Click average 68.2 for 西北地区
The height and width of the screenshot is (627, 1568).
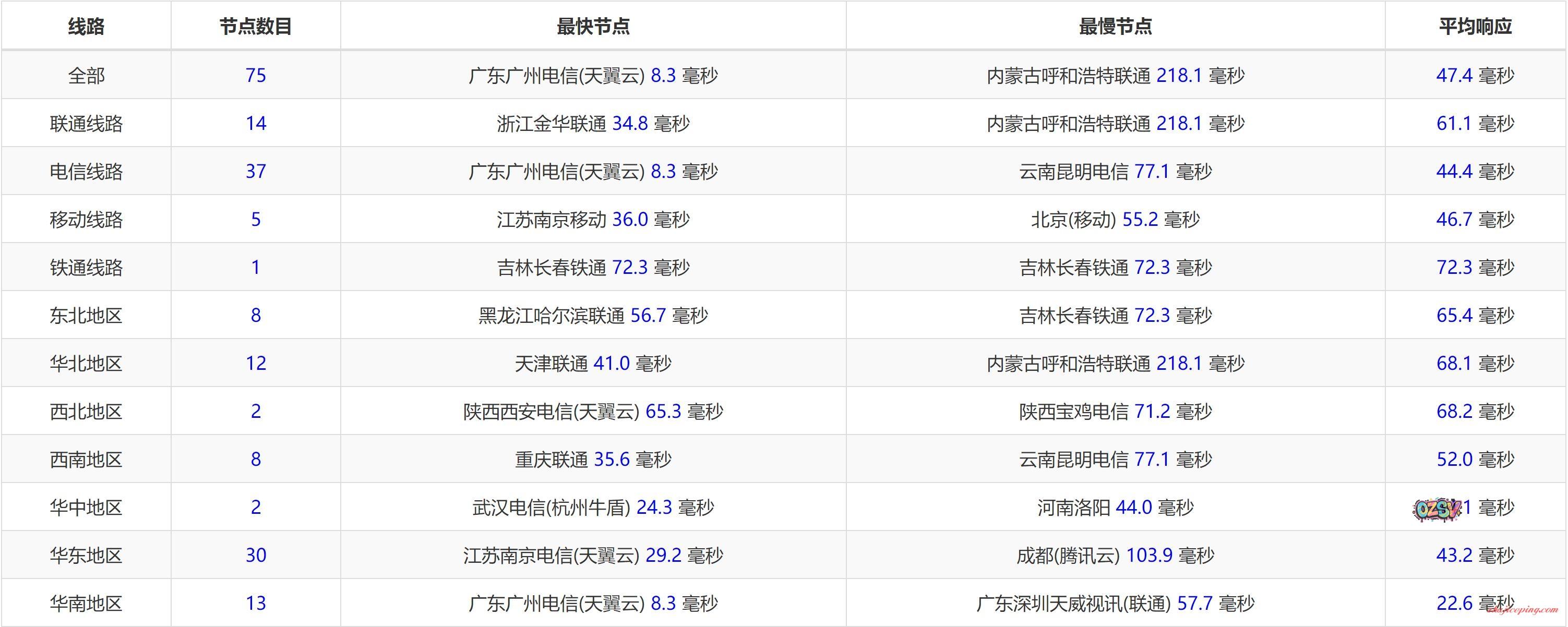tap(1454, 412)
